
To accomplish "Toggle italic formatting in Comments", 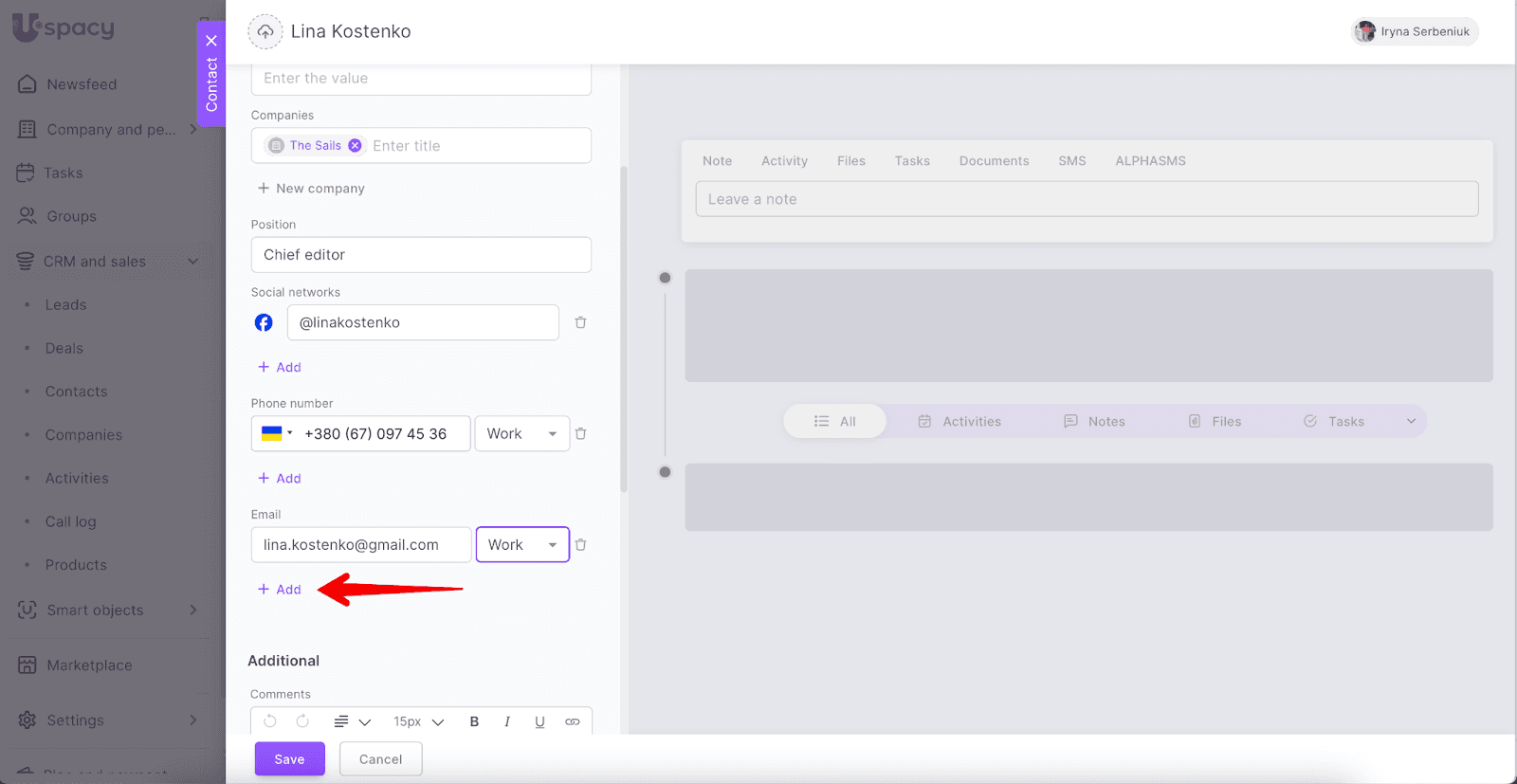I will (507, 722).
